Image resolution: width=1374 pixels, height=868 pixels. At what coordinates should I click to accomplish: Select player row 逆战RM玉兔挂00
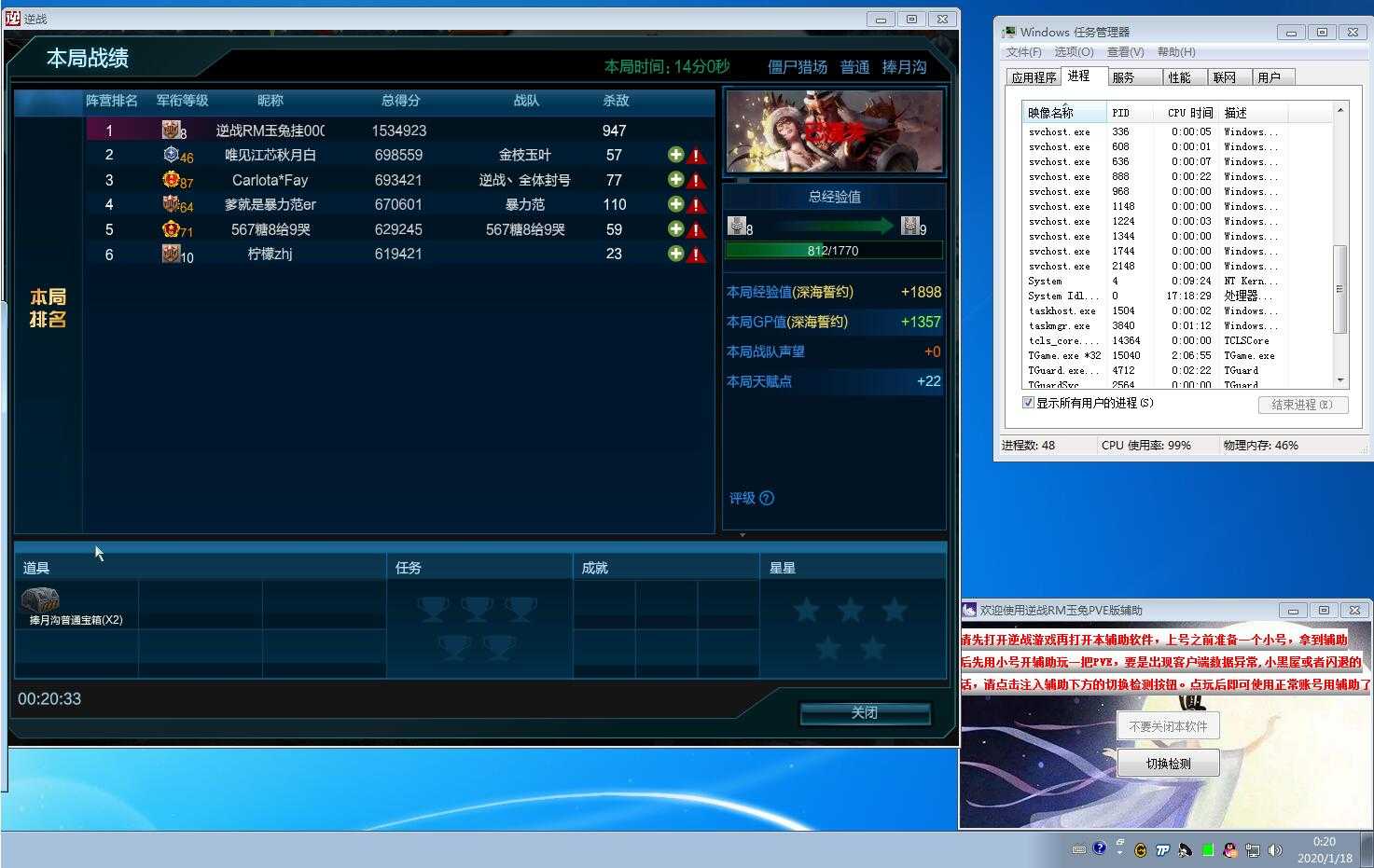[x=400, y=131]
